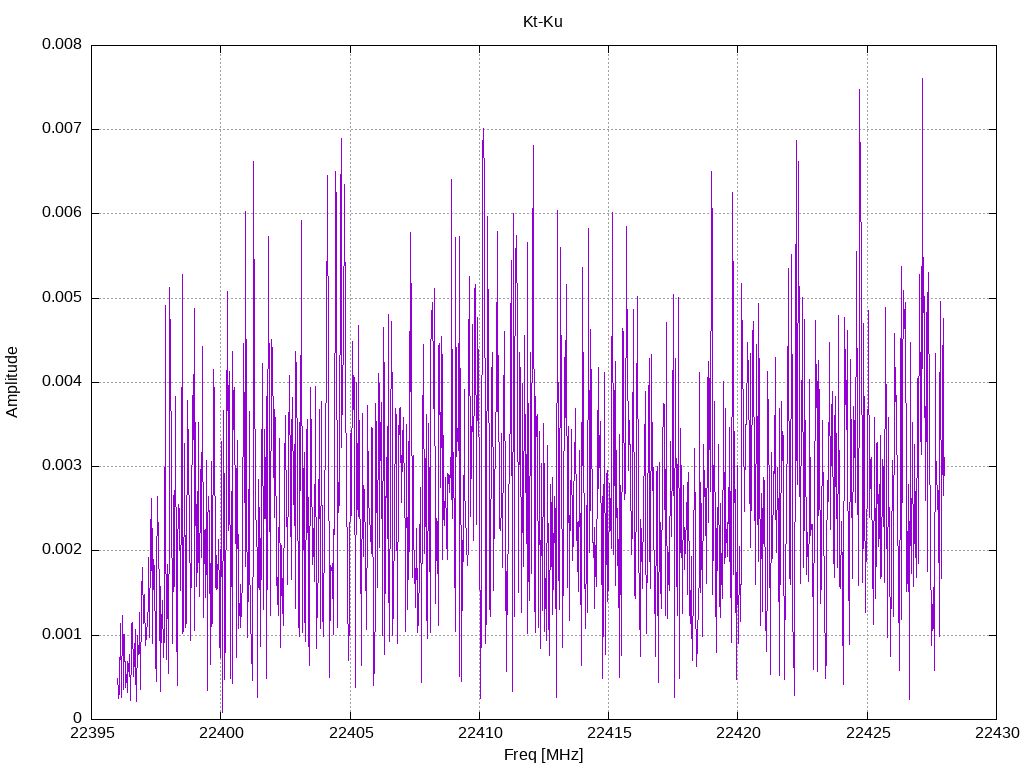The image size is (1024, 768).
Task: Click the y-axis tick label 0.005
Action: coord(62,298)
